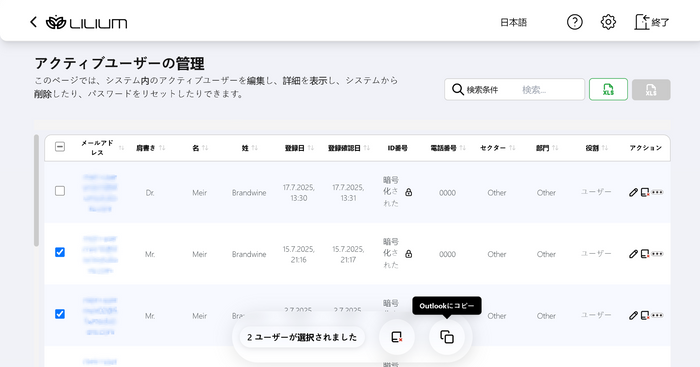700x367 pixels.
Task: Sort by 部門 column
Action: pos(555,148)
